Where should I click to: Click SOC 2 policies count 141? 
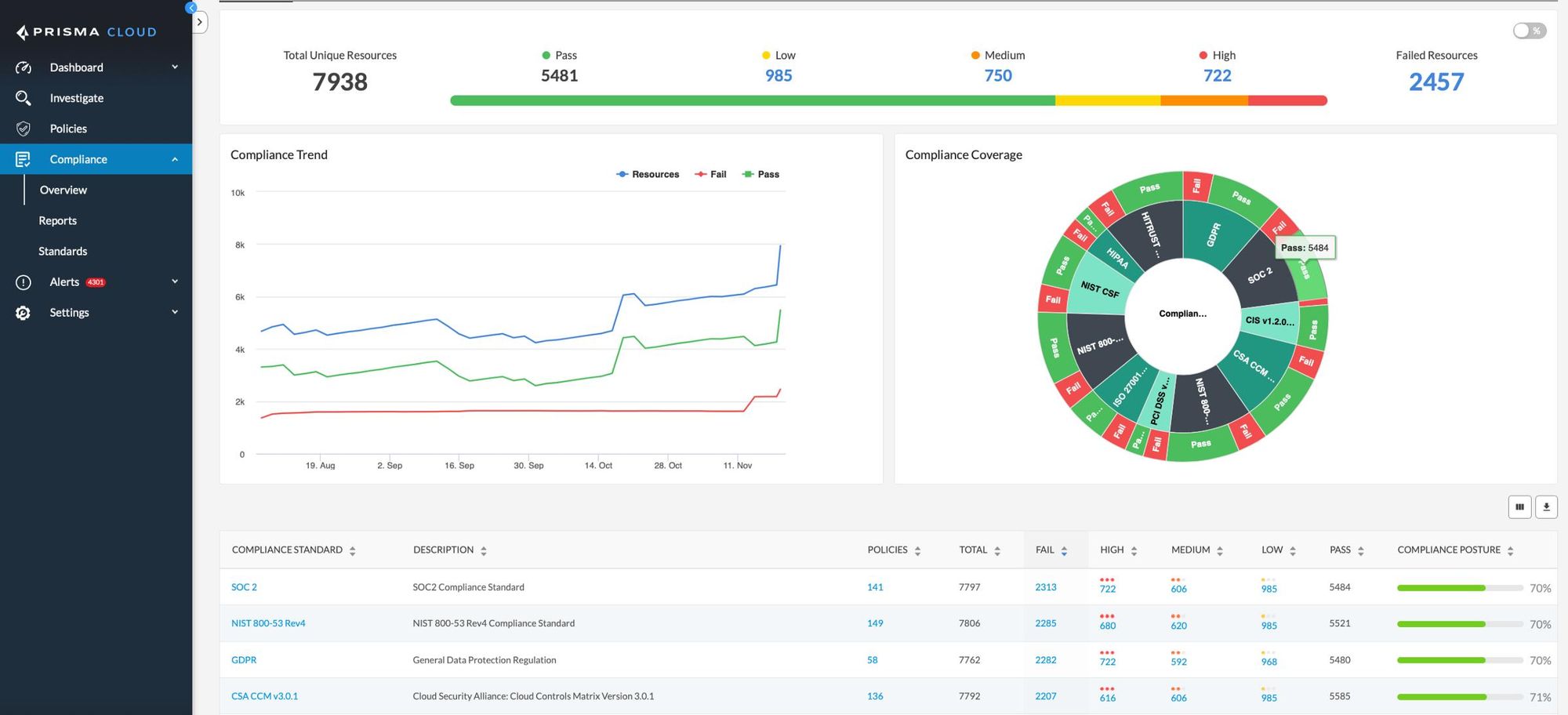click(875, 587)
